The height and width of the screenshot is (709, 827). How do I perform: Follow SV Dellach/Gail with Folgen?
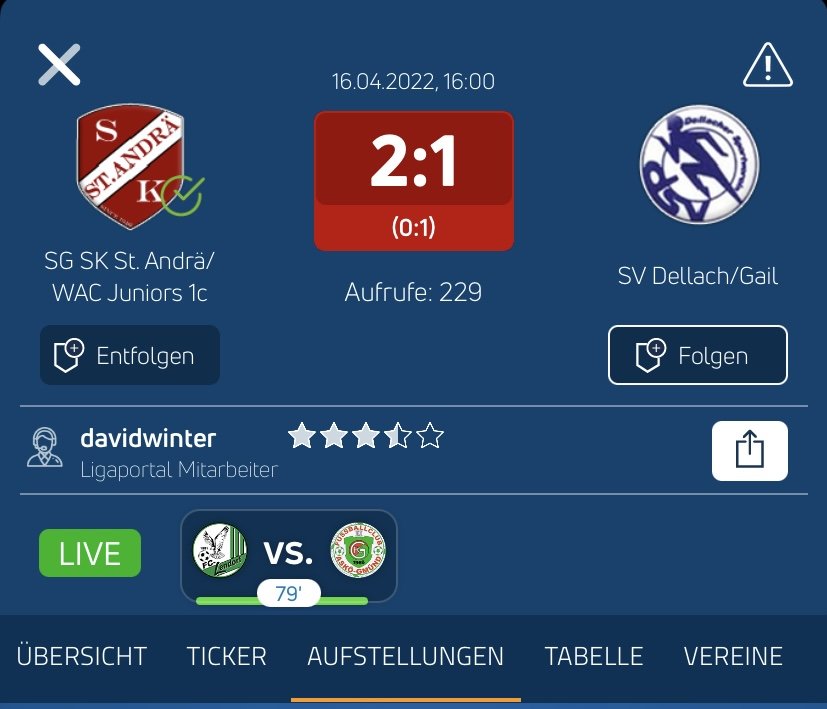[698, 355]
